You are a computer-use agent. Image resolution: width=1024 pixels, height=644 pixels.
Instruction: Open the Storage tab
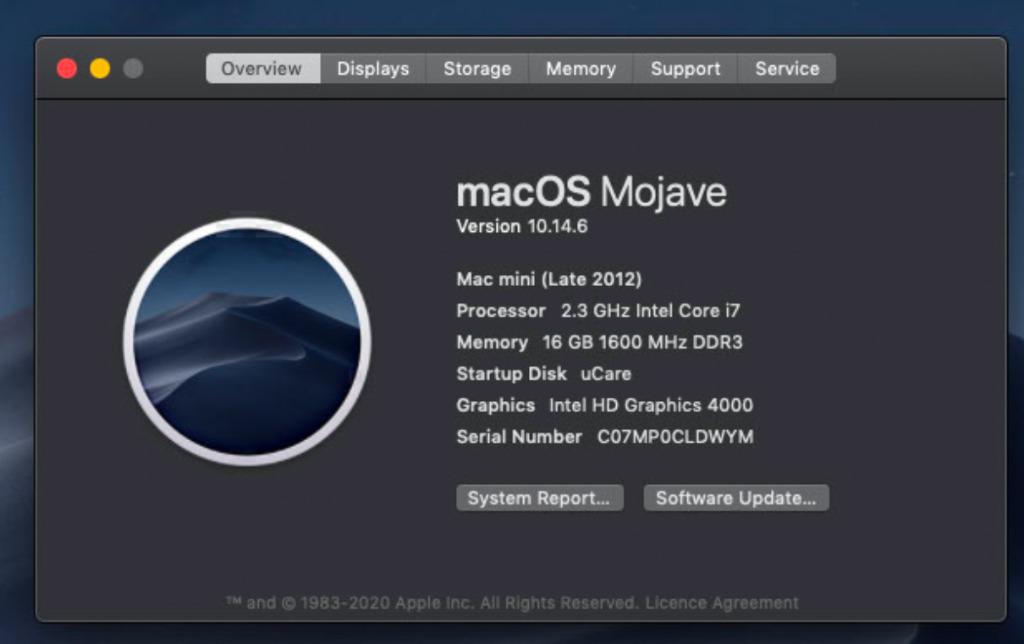(x=477, y=69)
